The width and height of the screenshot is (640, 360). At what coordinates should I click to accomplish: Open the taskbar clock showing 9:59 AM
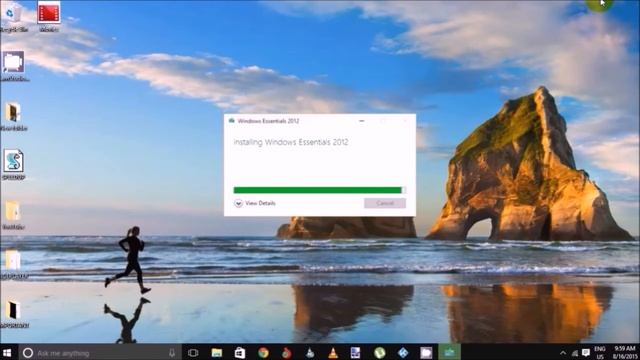click(624, 353)
